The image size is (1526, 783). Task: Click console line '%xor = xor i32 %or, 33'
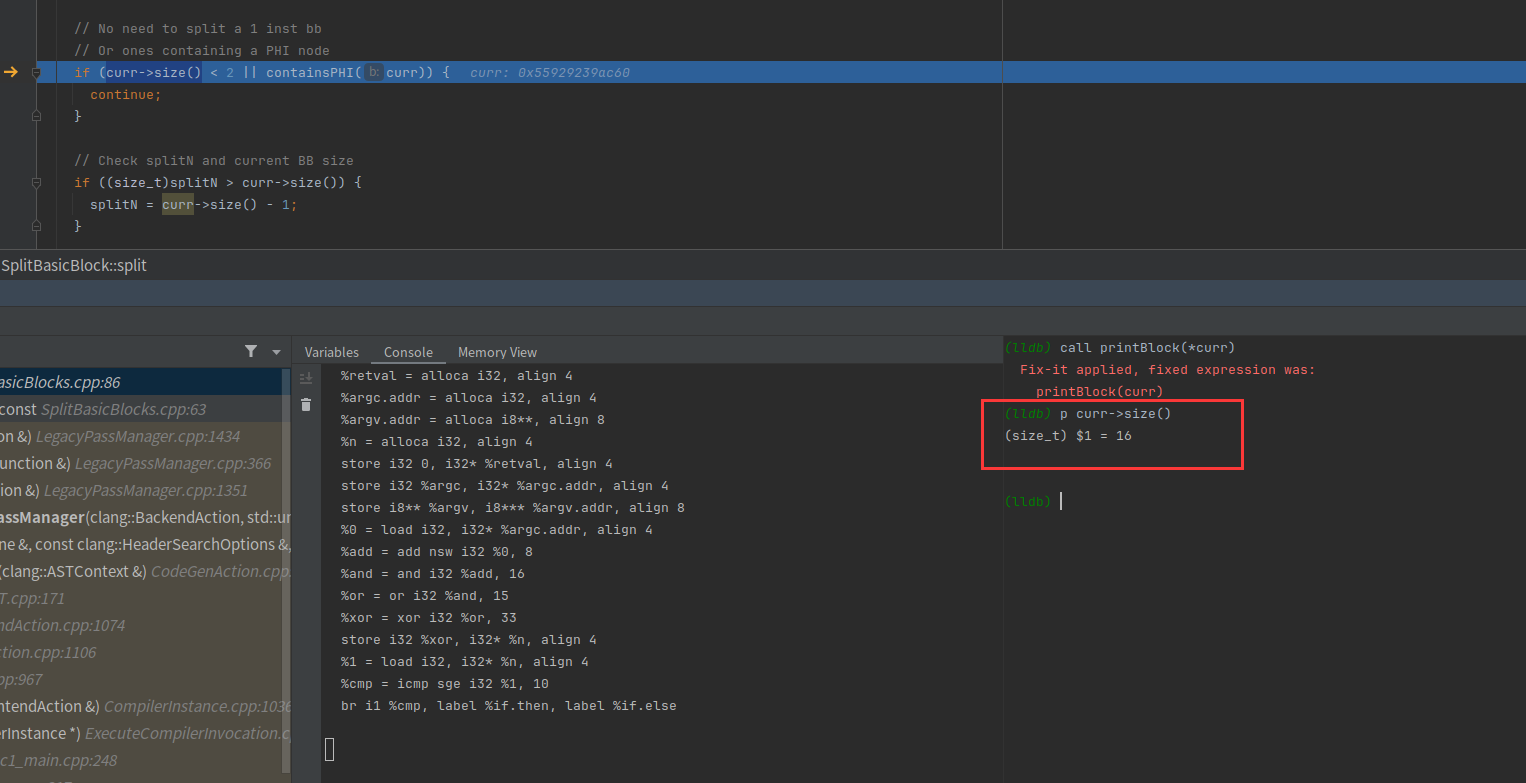point(428,618)
